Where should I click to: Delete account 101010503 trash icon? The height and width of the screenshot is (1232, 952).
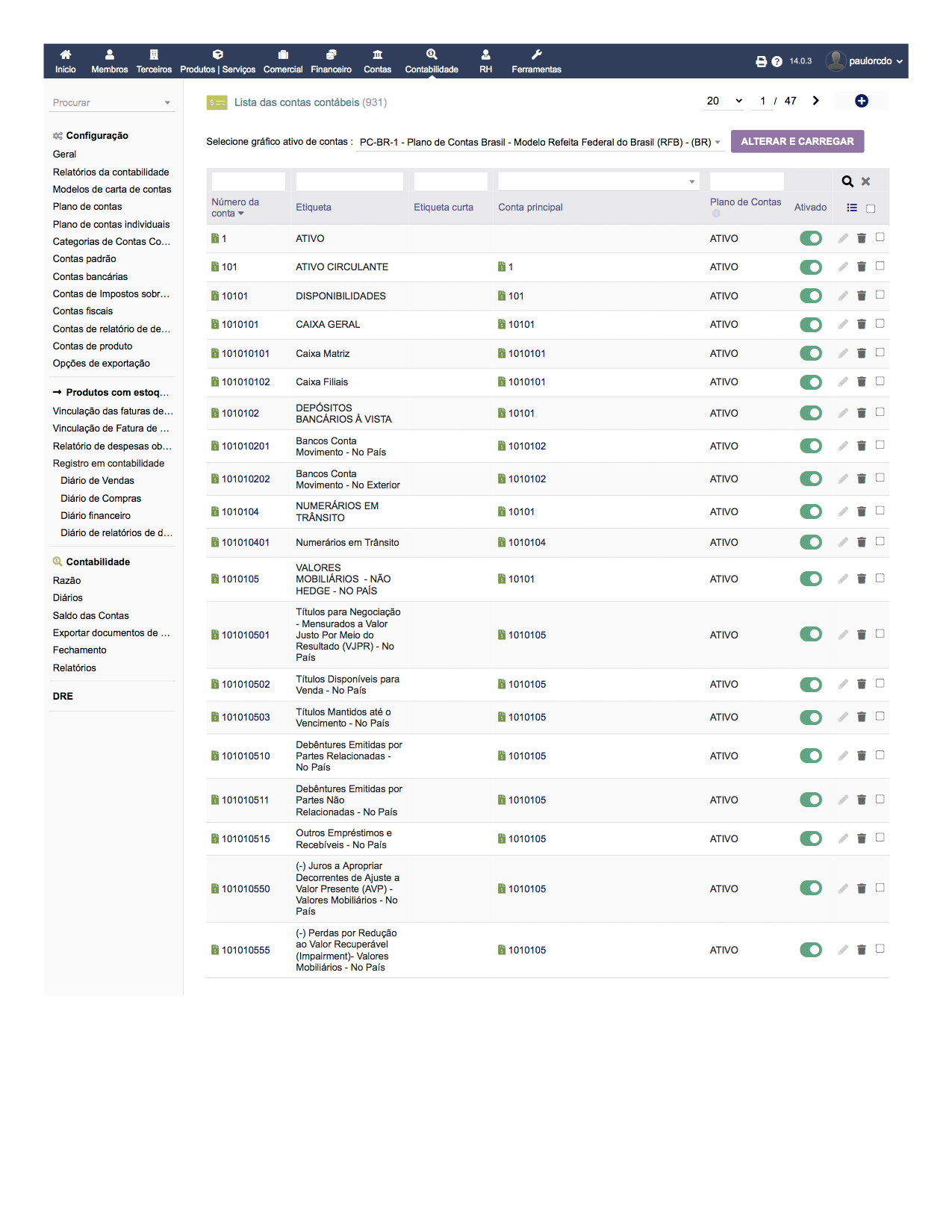coord(861,717)
